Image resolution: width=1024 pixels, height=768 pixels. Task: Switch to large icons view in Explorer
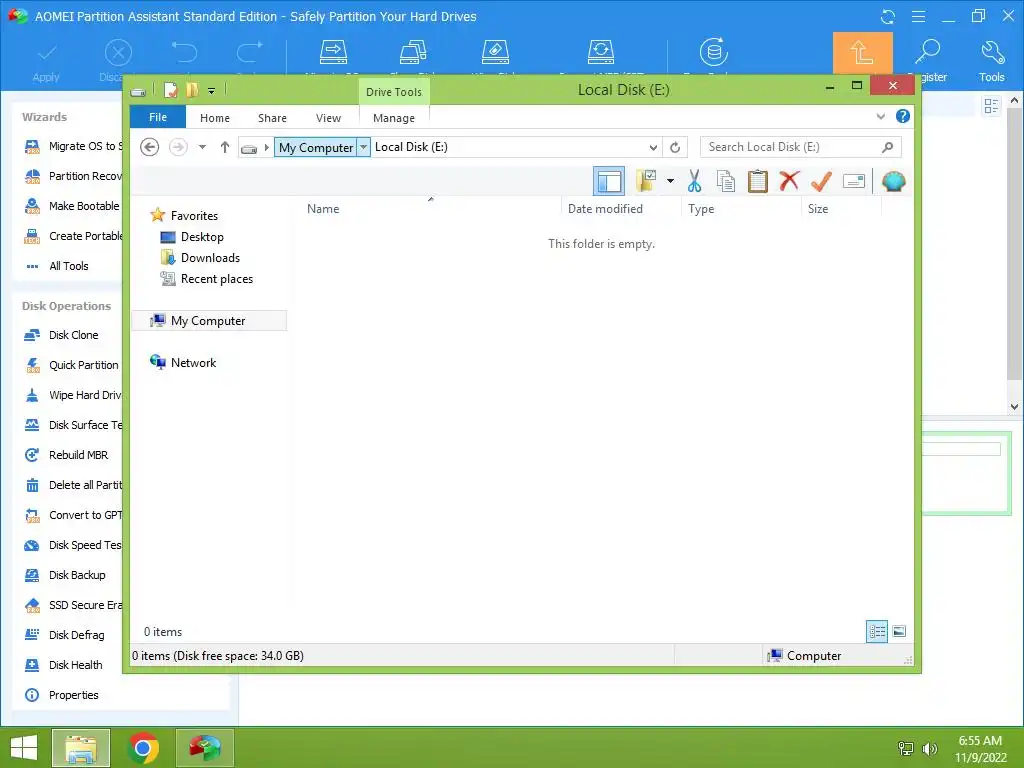tap(899, 631)
